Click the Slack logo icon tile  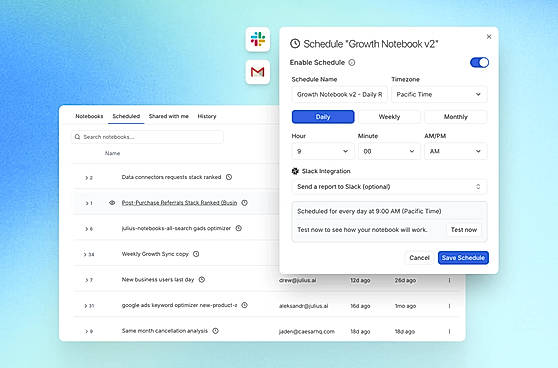point(258,39)
